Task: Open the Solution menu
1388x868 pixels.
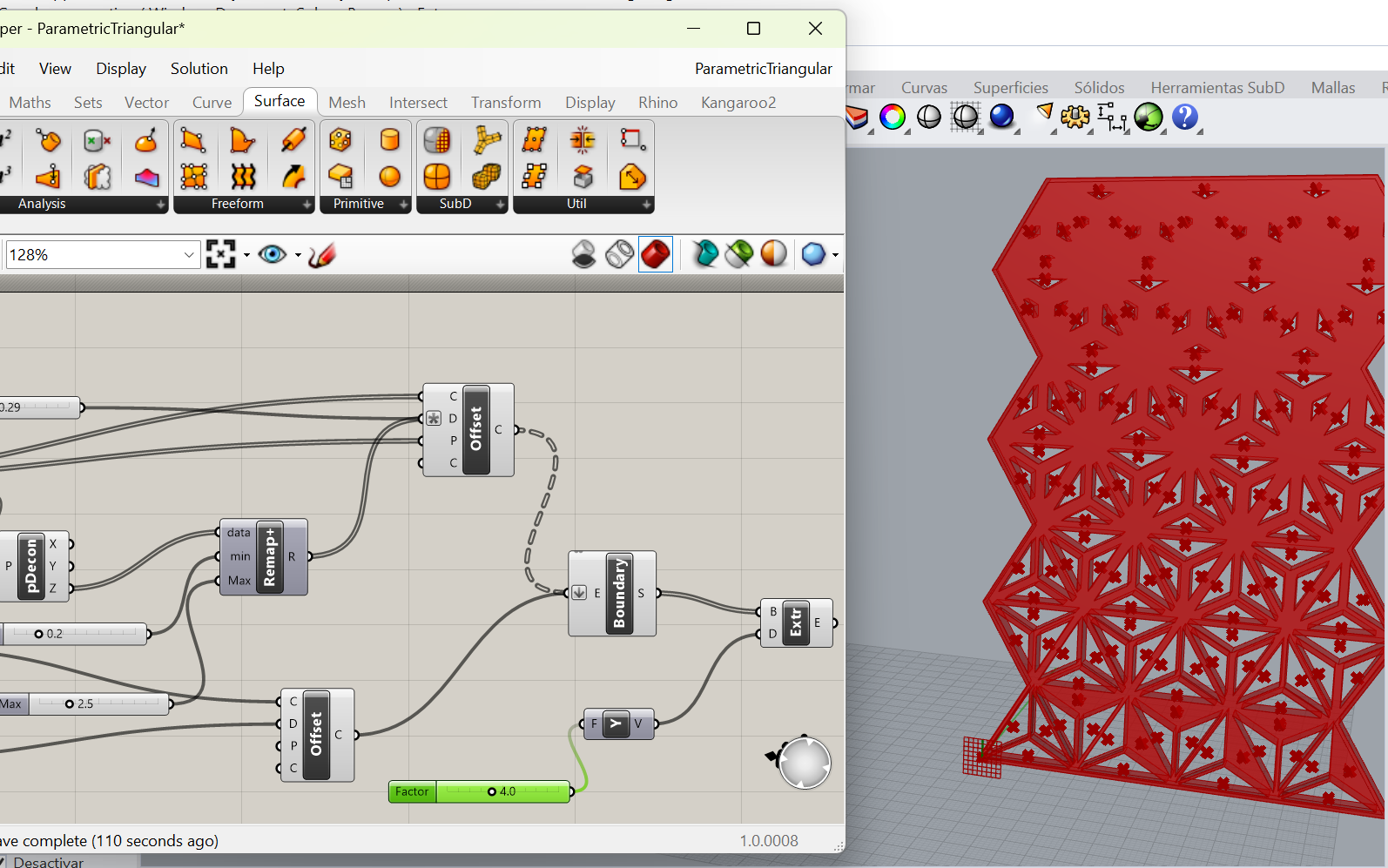Action: point(199,69)
